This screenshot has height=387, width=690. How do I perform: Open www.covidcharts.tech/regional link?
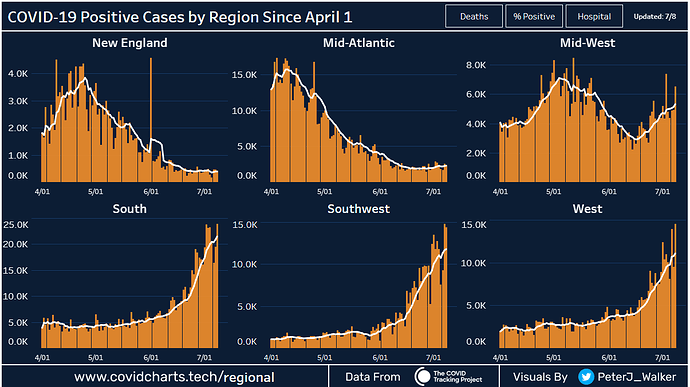[x=174, y=377]
